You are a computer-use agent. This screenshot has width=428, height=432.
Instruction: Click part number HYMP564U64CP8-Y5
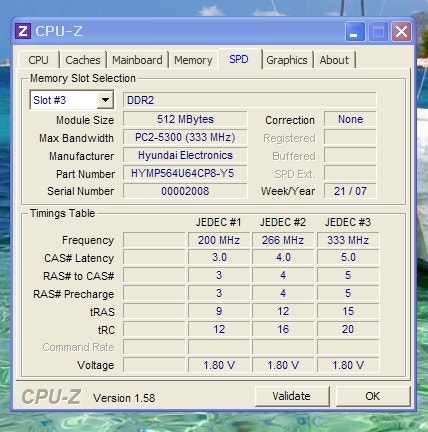pyautogui.click(x=185, y=173)
